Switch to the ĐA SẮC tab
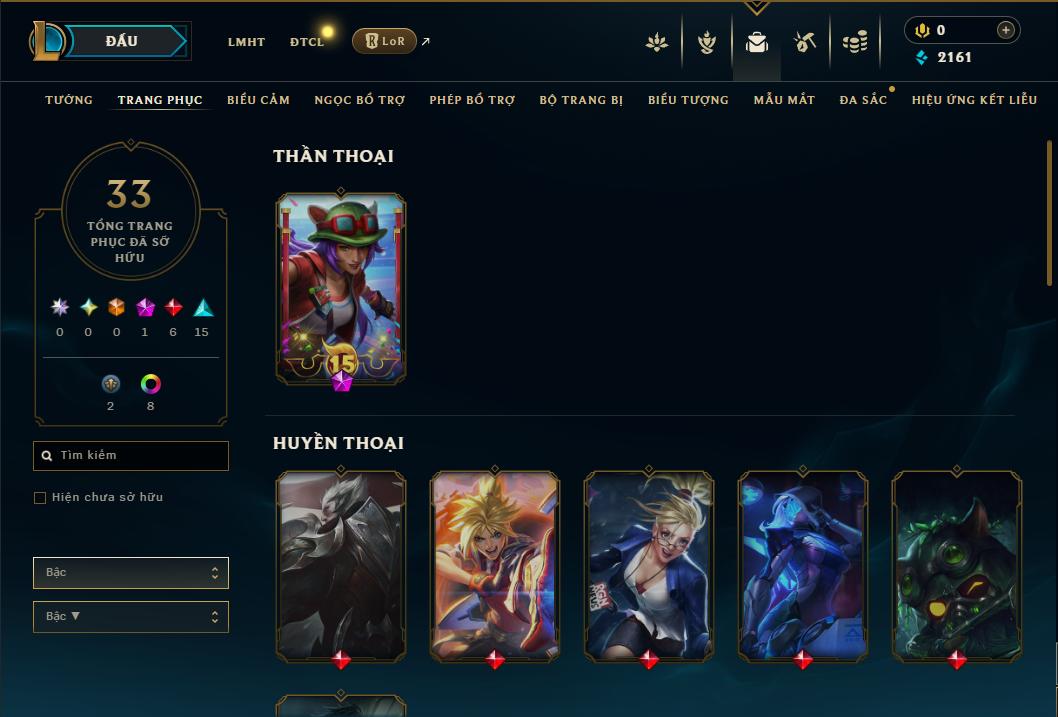This screenshot has height=717, width=1058. 863,100
